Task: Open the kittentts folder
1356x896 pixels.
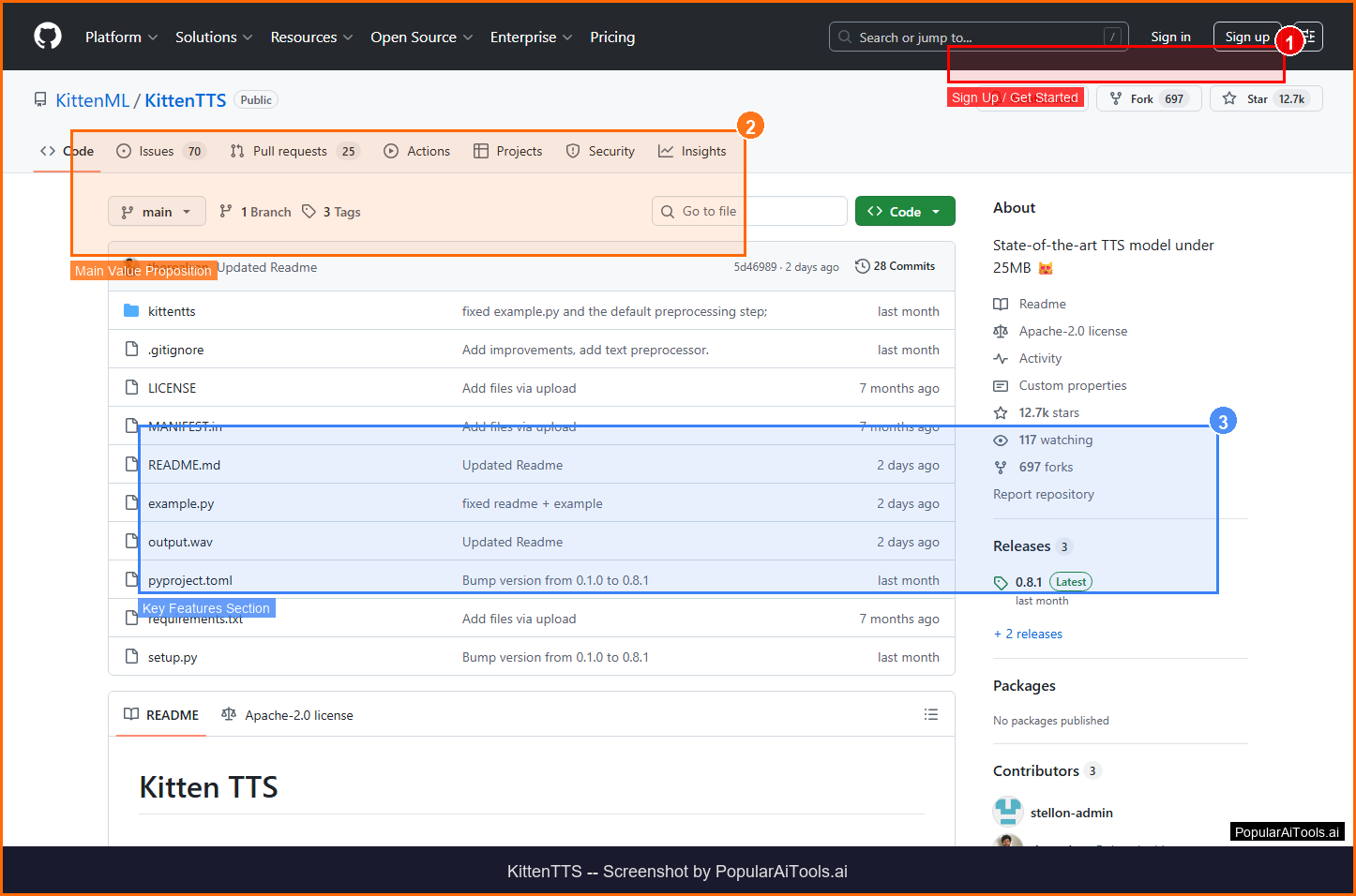Action: click(172, 311)
